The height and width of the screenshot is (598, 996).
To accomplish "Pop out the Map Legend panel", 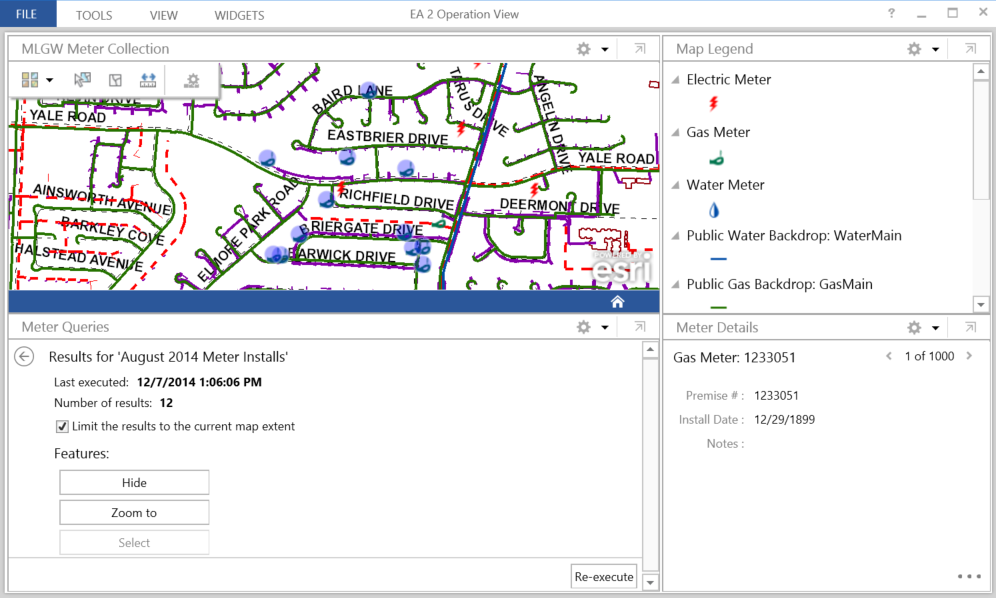I will click(x=970, y=49).
